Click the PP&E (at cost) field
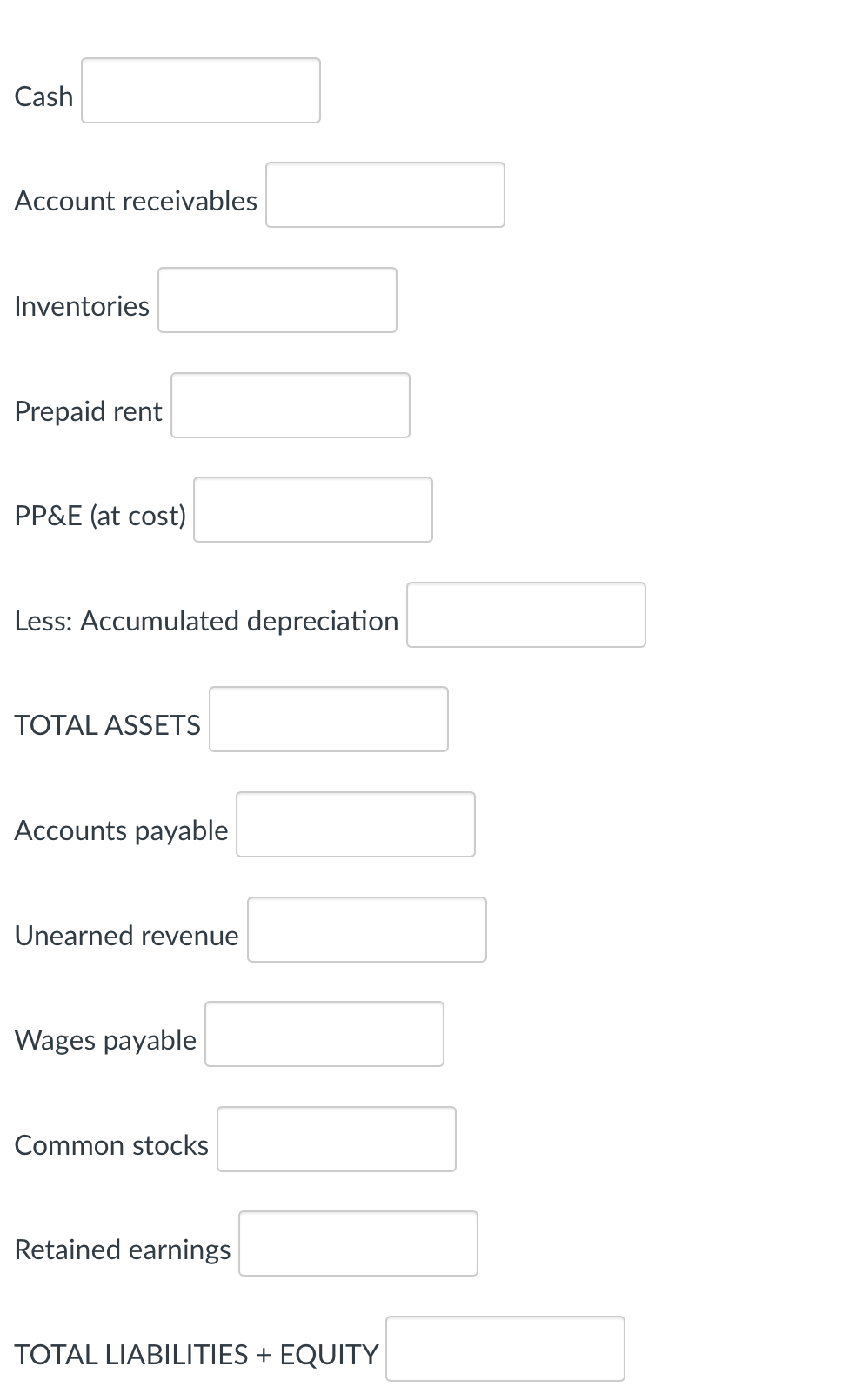Image resolution: width=842 pixels, height=1400 pixels. 312,510
